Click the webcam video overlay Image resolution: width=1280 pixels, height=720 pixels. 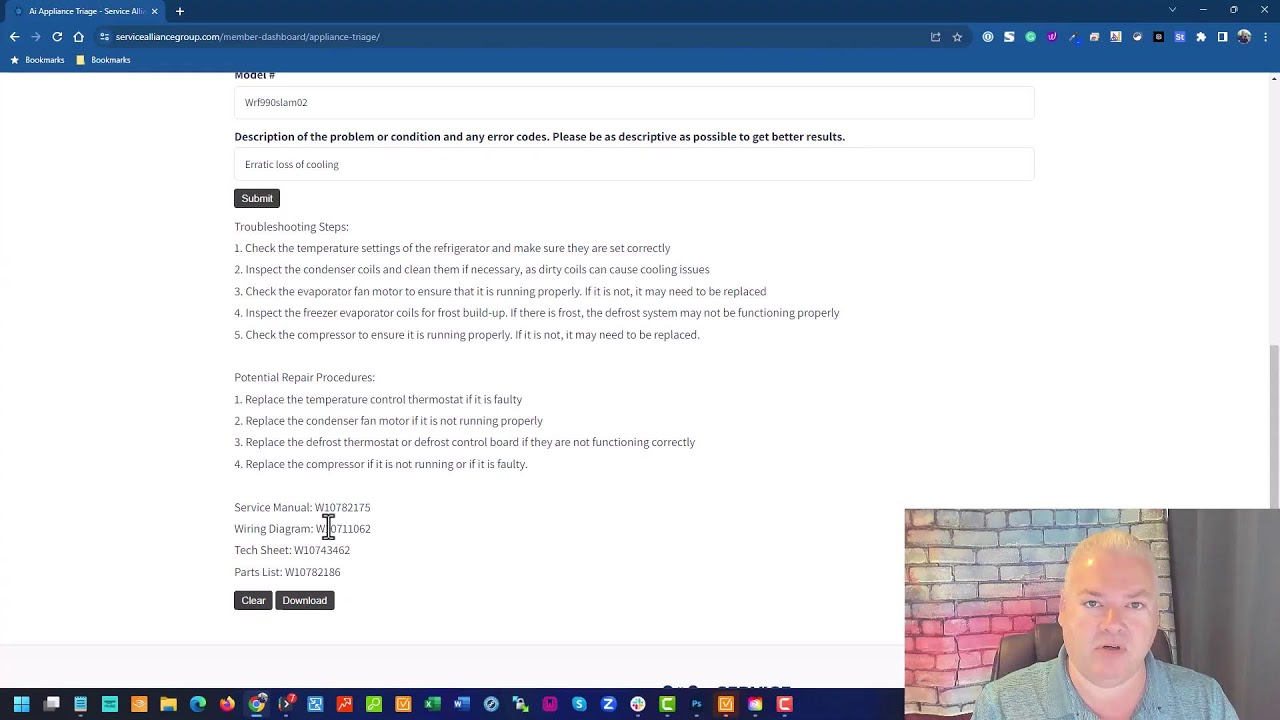(1092, 614)
